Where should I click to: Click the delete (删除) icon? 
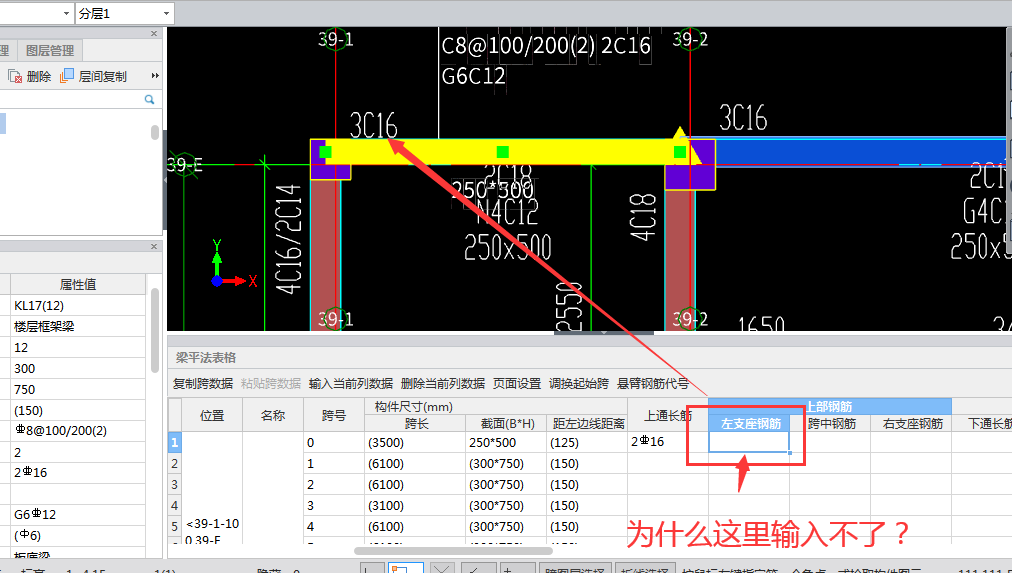point(15,76)
